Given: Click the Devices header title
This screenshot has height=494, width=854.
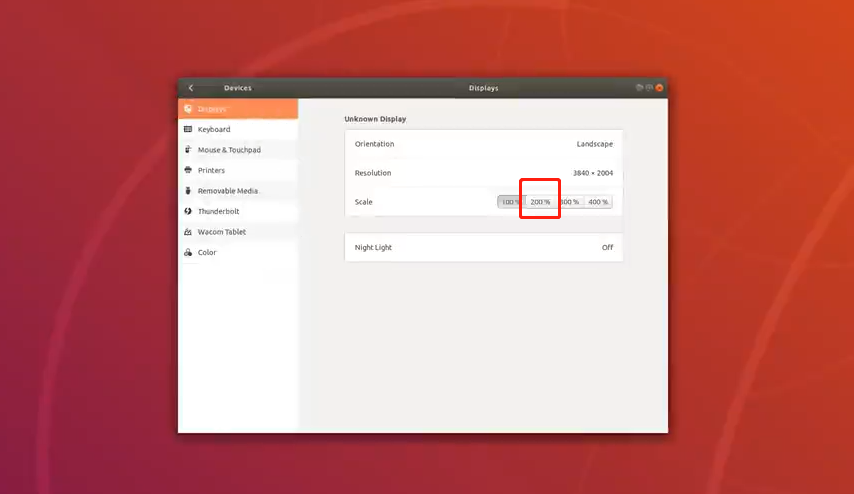Looking at the screenshot, I should click(x=238, y=88).
